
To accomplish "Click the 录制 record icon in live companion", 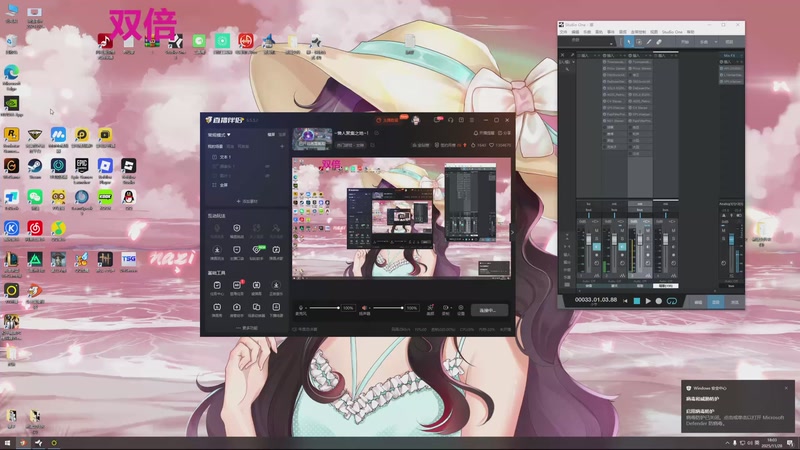I will coord(445,308).
